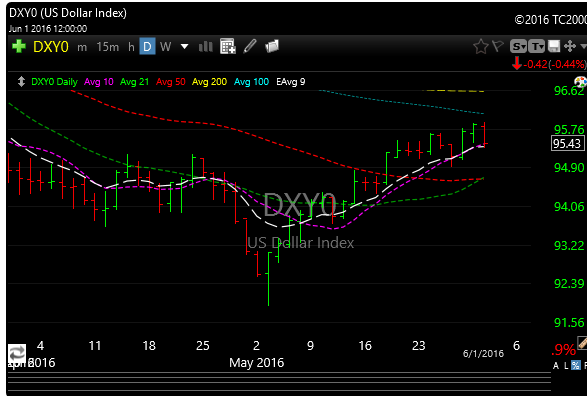Click the star favorite icon
Screen dimensions: 587x396
coord(481,46)
